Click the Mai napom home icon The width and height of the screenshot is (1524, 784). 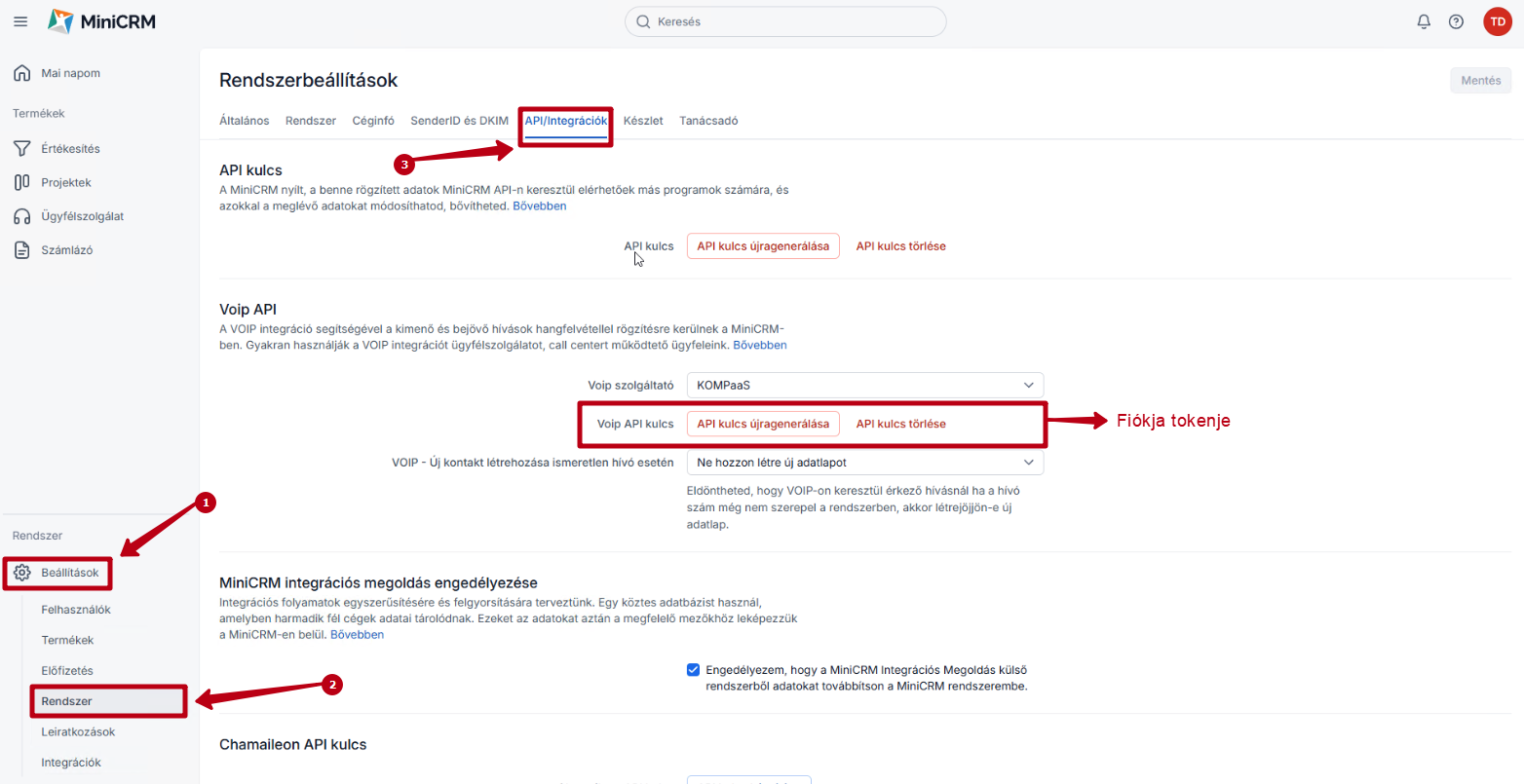tap(22, 73)
